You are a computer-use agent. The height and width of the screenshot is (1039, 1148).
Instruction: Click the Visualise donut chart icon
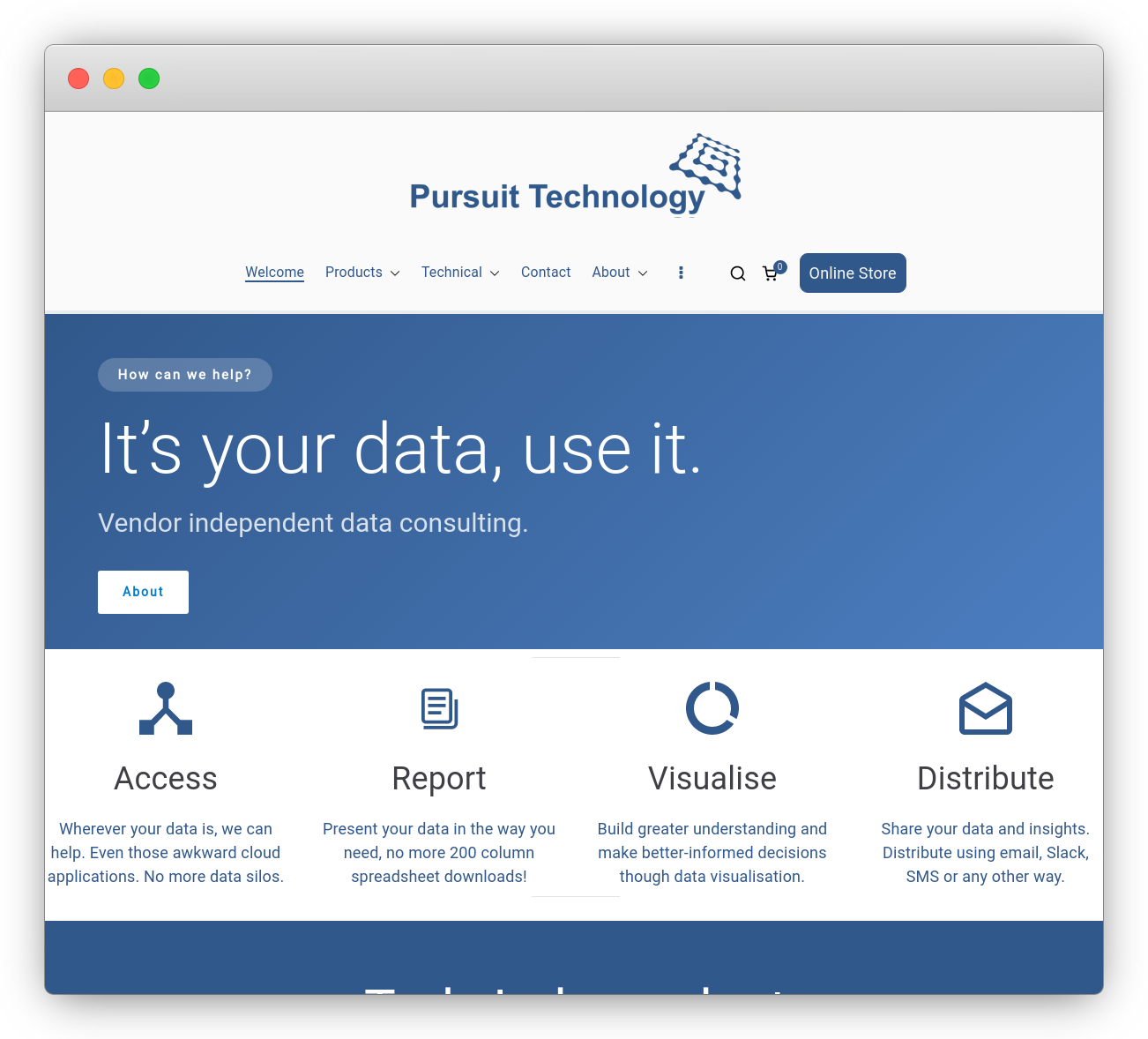click(x=712, y=708)
